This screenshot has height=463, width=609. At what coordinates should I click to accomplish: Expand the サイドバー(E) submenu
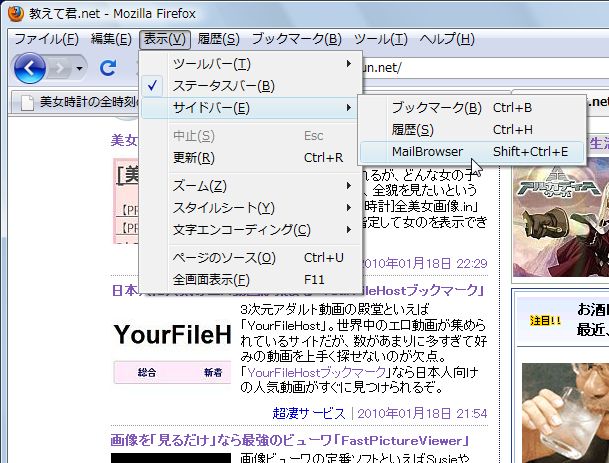coord(251,108)
